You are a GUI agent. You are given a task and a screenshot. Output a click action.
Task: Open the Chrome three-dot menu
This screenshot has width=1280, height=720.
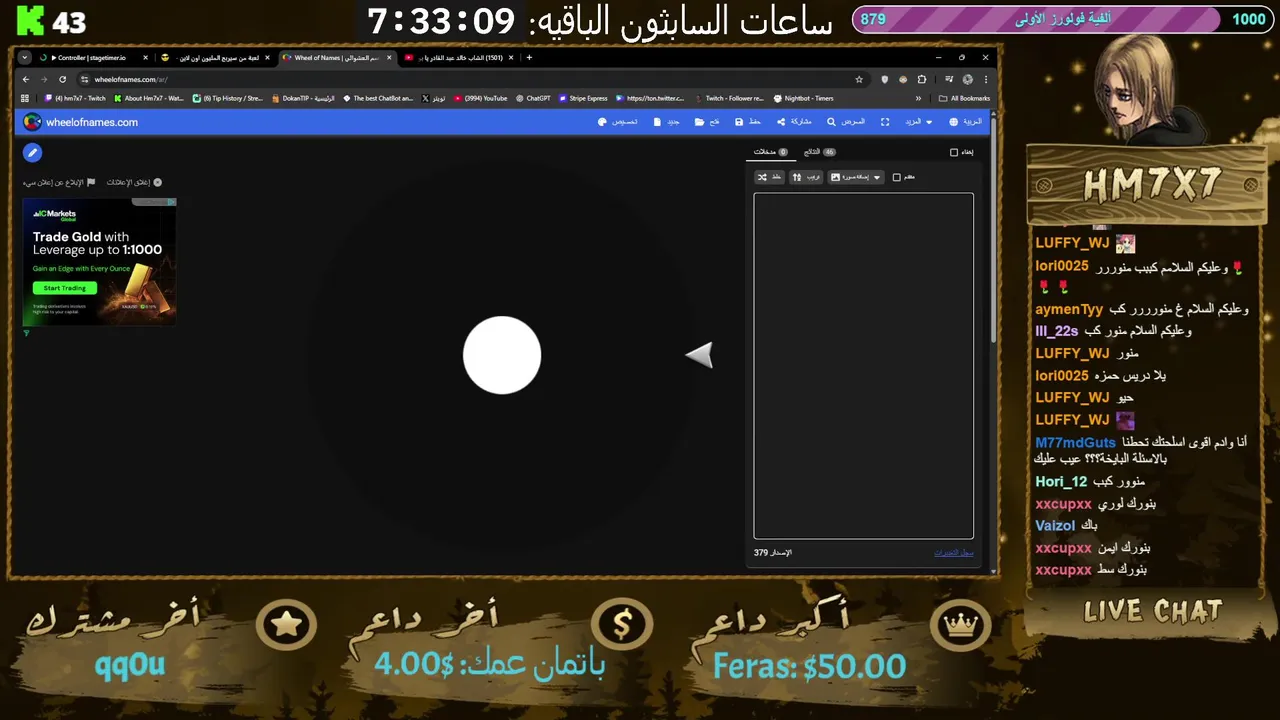click(985, 79)
